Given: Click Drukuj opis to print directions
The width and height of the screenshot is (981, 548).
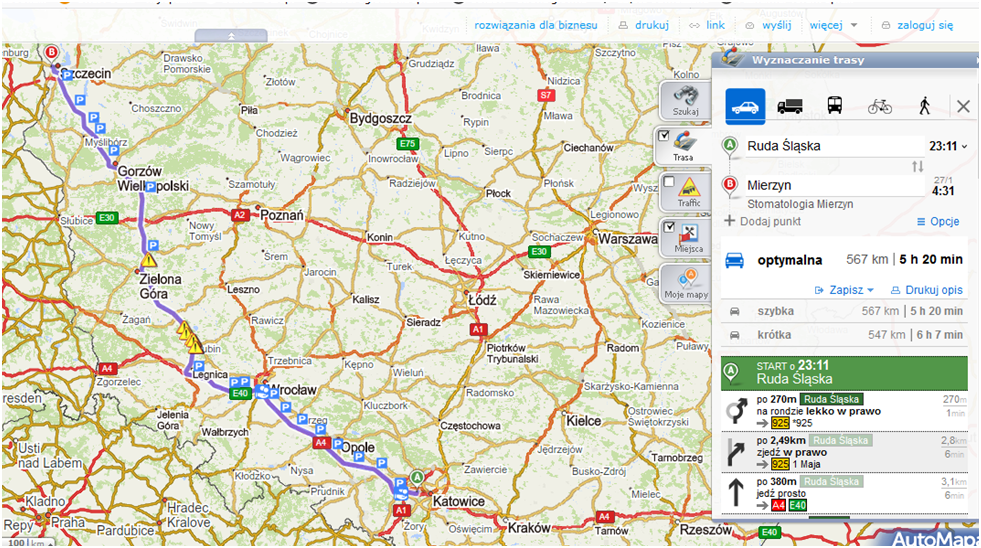Looking at the screenshot, I should tap(927, 290).
